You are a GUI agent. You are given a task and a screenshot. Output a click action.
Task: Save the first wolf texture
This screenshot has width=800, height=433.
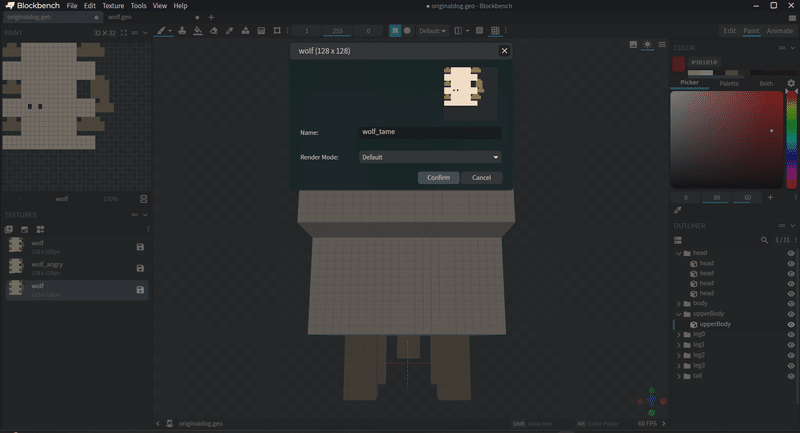(x=140, y=247)
